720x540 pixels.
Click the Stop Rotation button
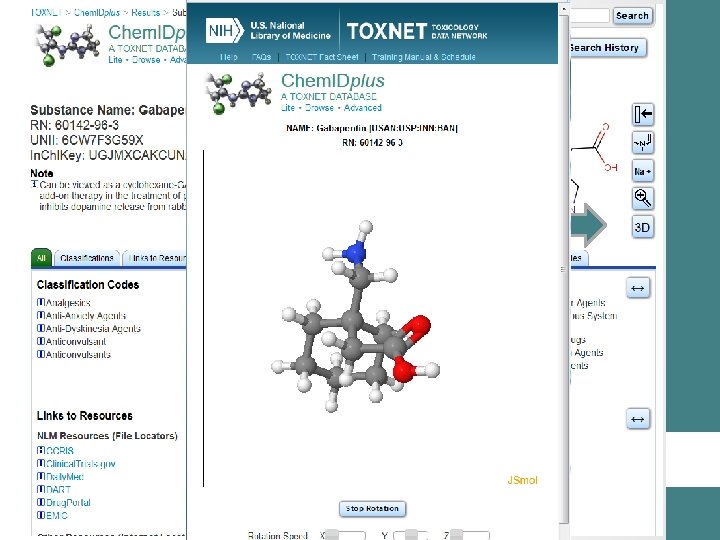[x=372, y=508]
